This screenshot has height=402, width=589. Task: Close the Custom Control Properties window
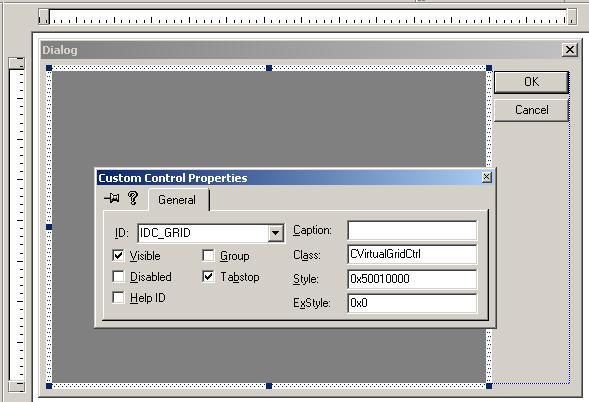[x=486, y=177]
